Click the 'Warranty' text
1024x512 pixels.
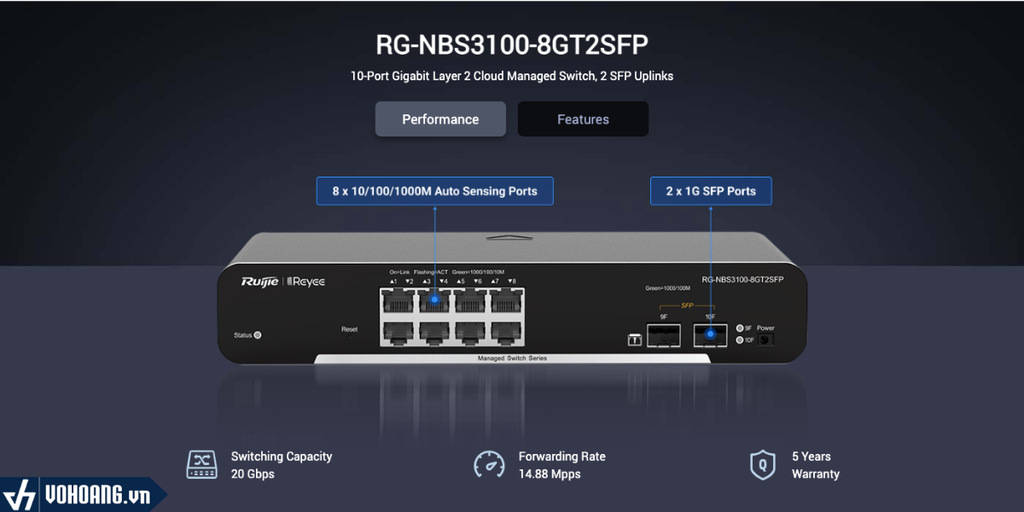tap(816, 474)
